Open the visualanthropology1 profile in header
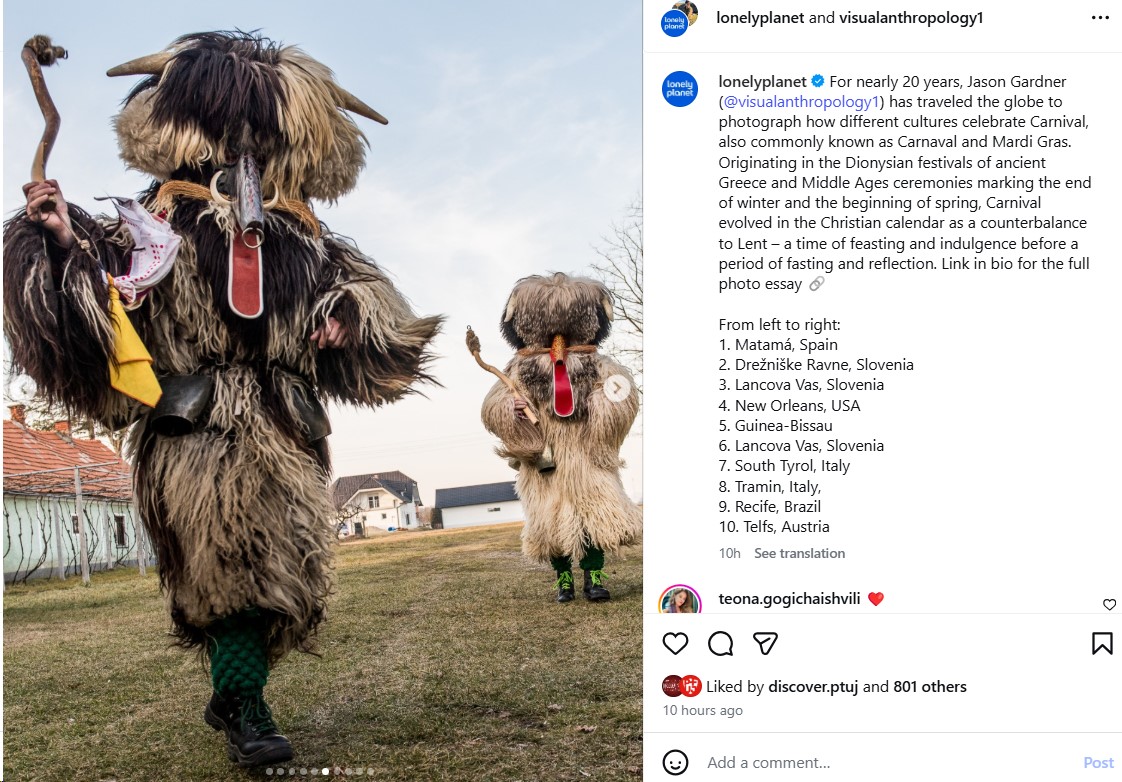1122x782 pixels. pos(911,18)
